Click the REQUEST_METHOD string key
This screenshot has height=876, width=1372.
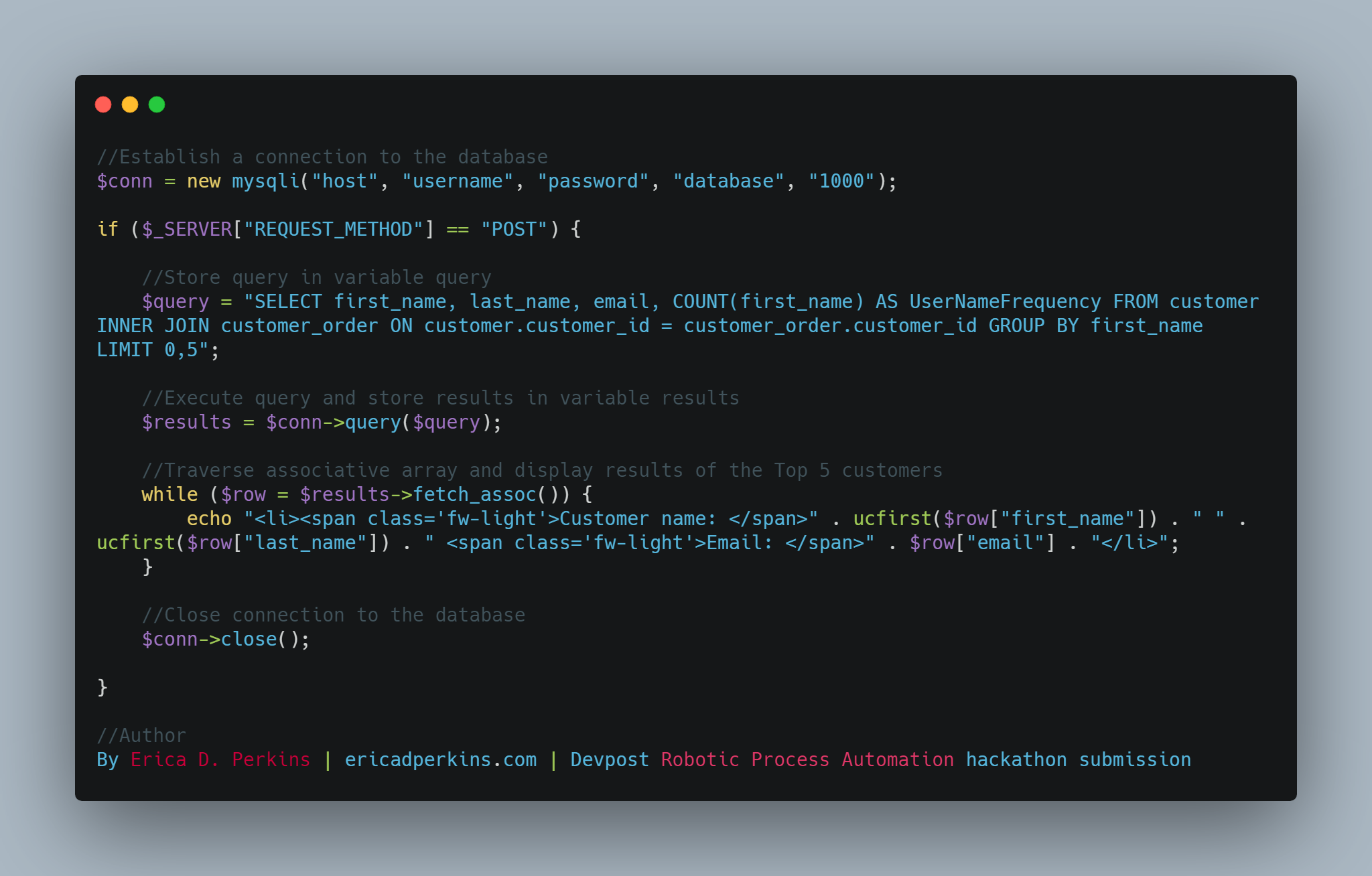coord(333,230)
